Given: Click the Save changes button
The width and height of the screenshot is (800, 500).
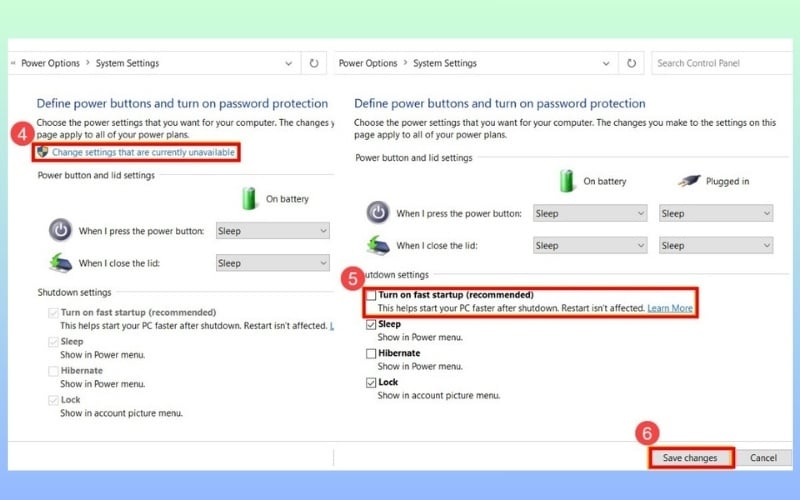Looking at the screenshot, I should coord(690,458).
